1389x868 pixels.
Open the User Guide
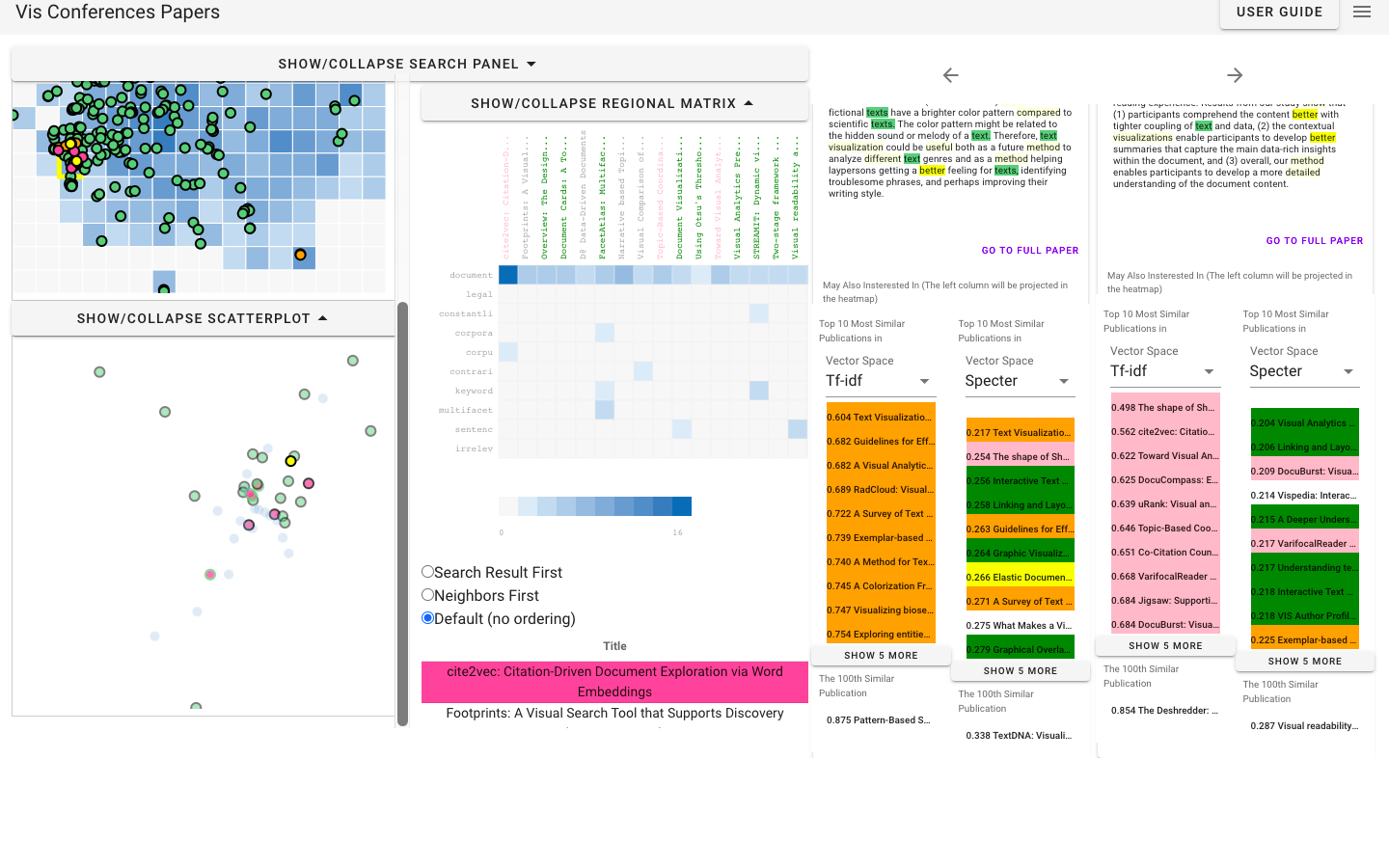(x=1279, y=13)
